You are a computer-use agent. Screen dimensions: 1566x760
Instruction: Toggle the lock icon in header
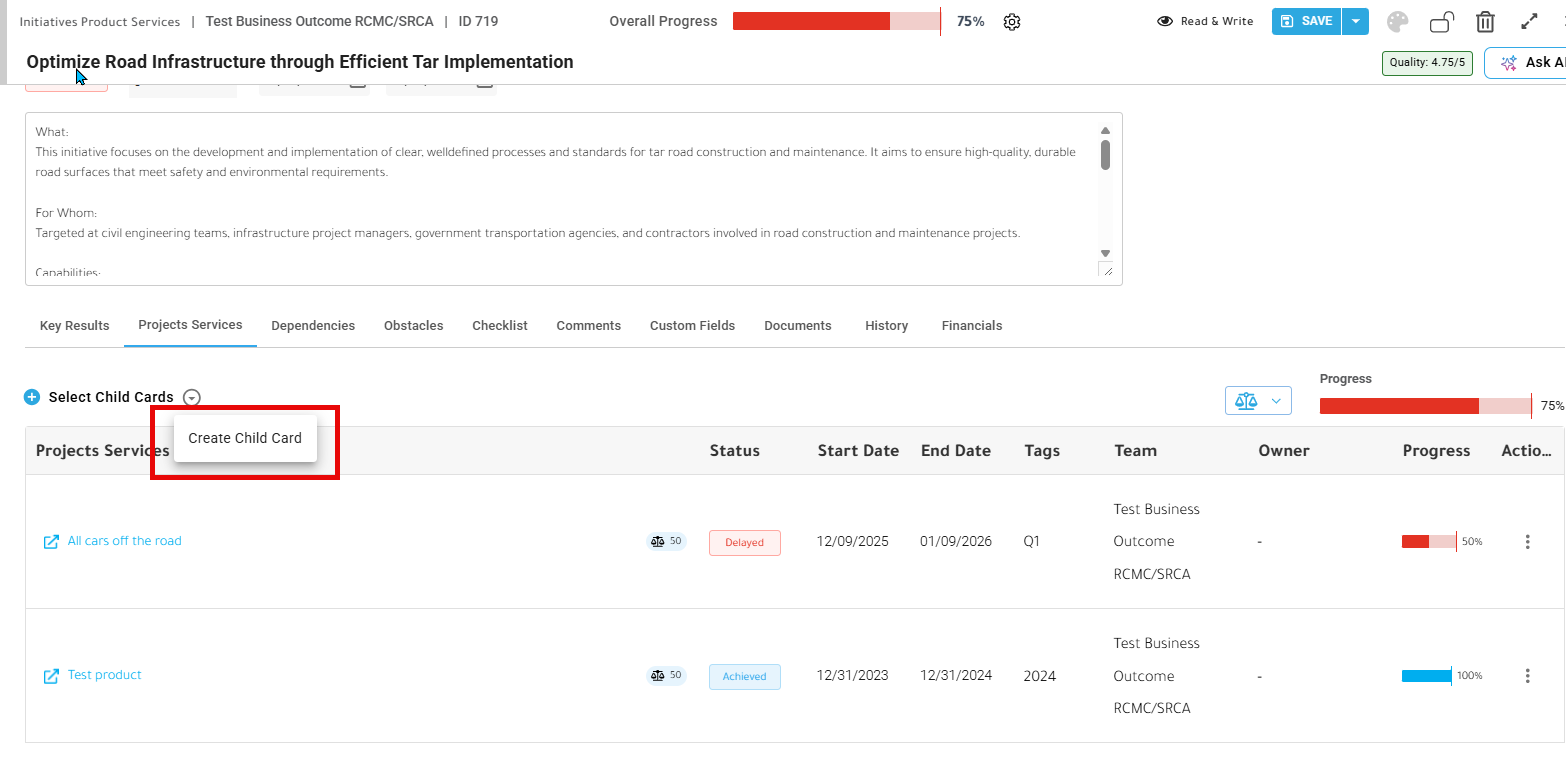click(x=1442, y=22)
